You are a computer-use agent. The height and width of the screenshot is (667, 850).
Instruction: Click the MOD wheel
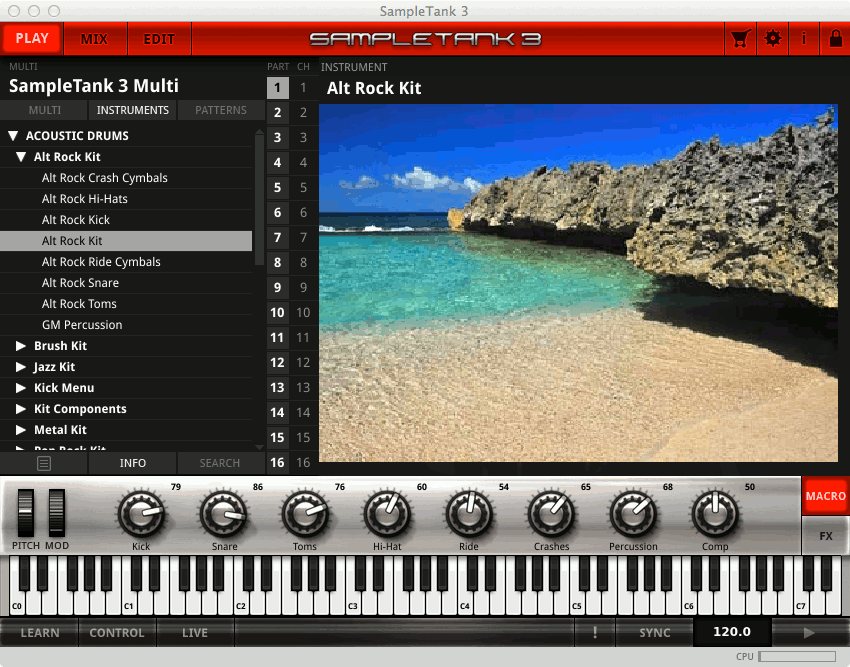[57, 512]
